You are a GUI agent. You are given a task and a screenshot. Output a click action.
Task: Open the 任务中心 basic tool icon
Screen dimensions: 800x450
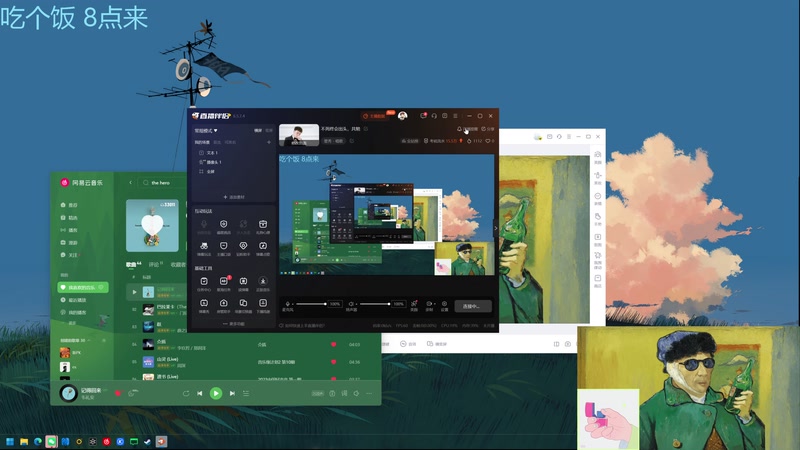pos(204,282)
